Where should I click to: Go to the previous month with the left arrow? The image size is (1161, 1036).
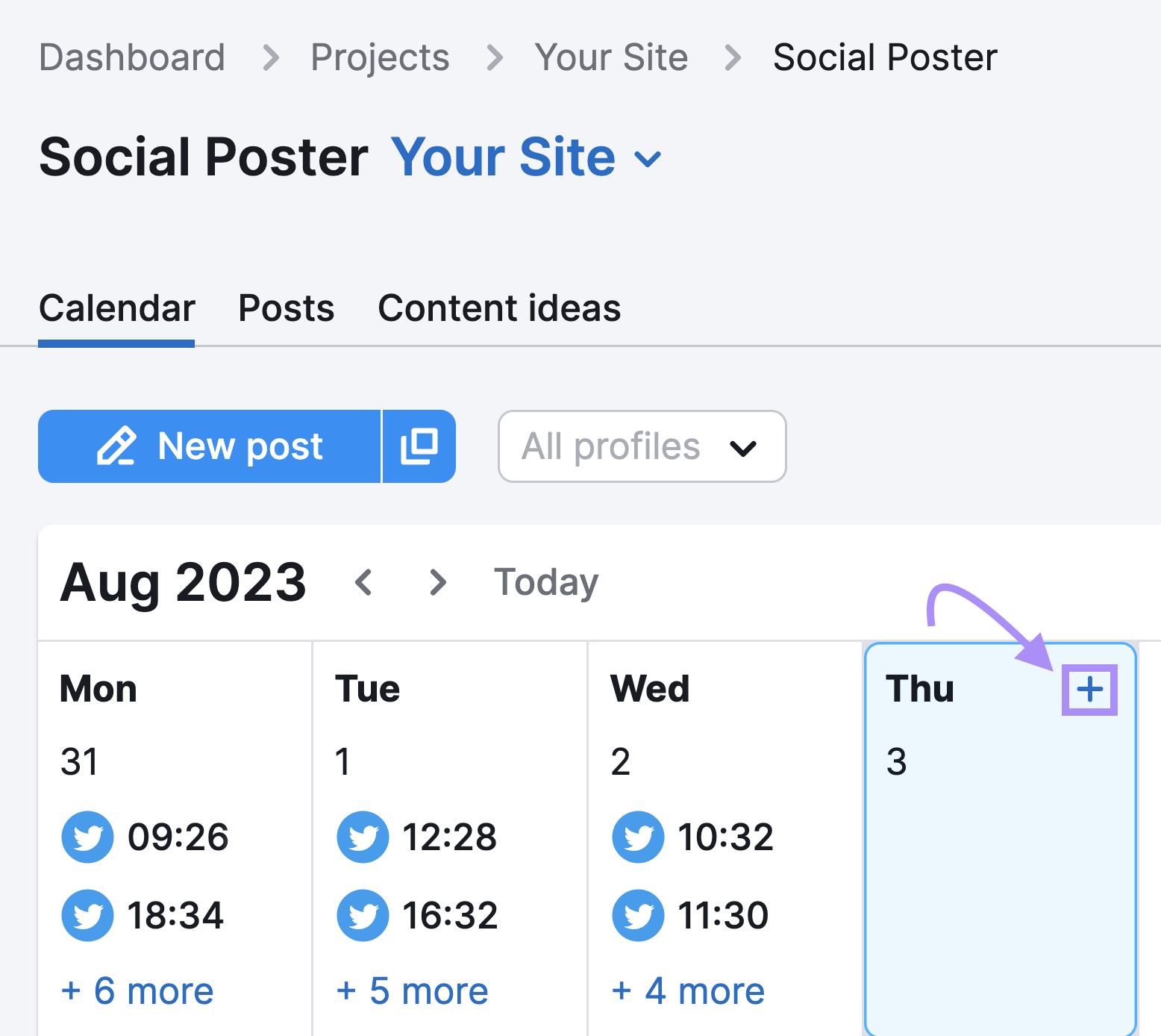(x=363, y=583)
